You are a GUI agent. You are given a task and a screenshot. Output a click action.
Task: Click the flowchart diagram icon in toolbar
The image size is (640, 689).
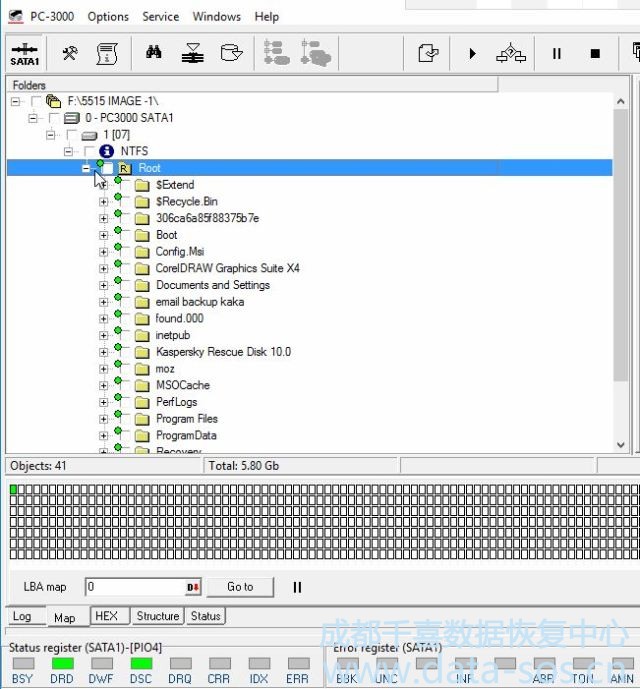point(511,54)
